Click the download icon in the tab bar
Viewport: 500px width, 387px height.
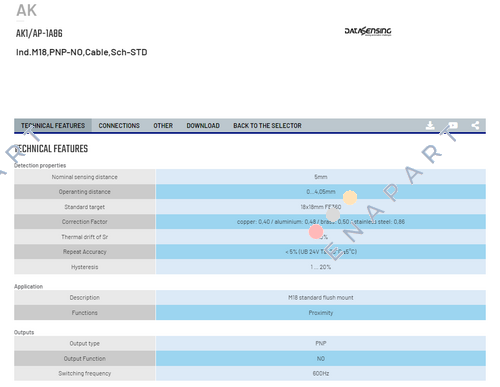tap(430, 125)
